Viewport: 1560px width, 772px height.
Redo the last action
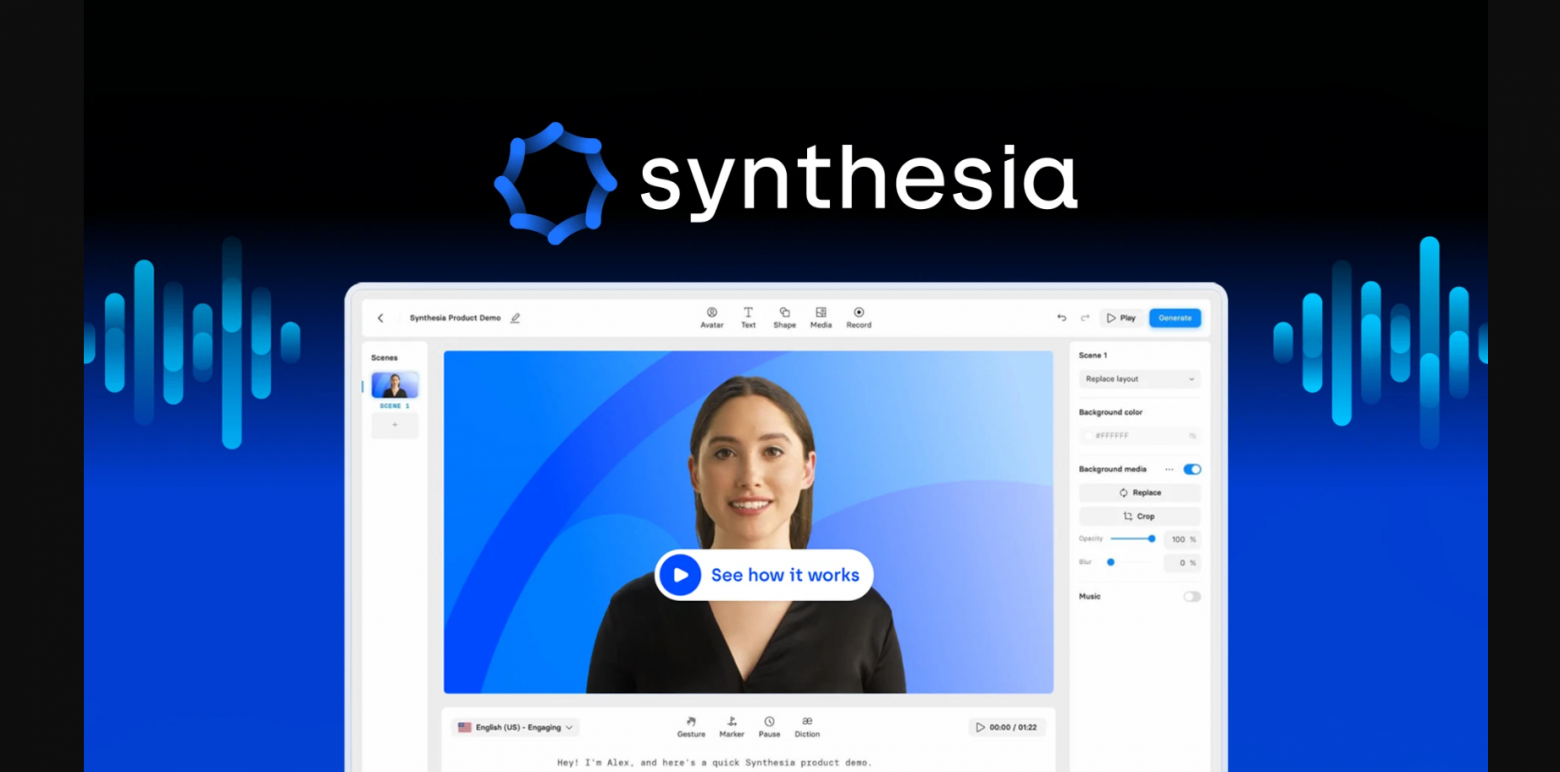(x=1085, y=318)
